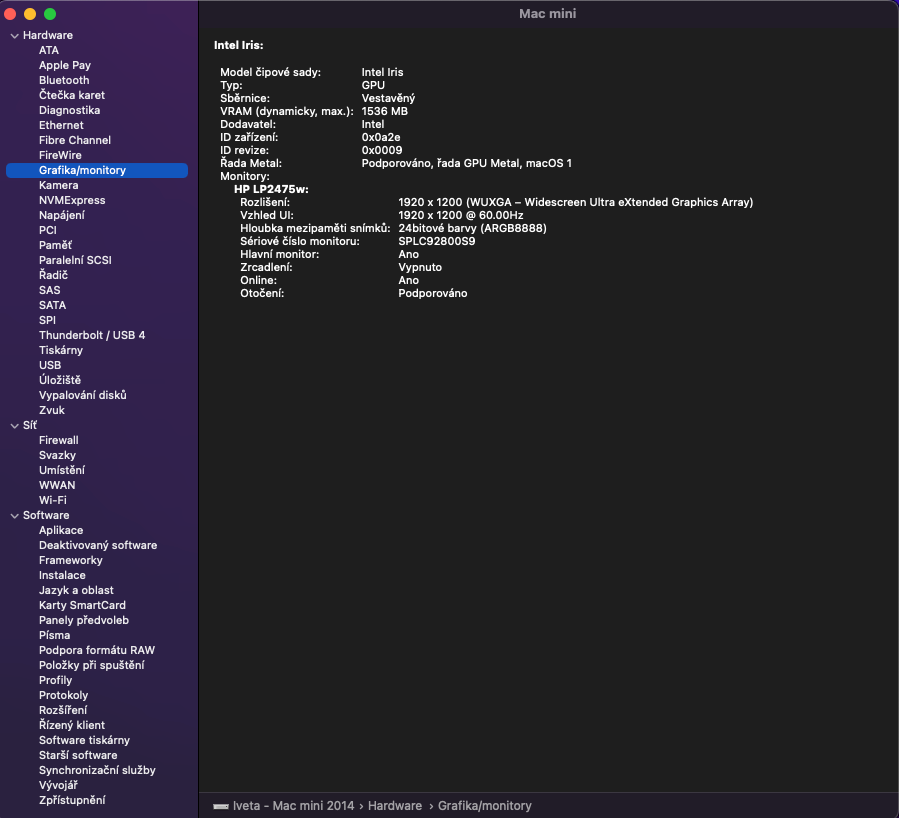Select NVMExpress in sidebar
This screenshot has height=818, width=899.
(72, 200)
